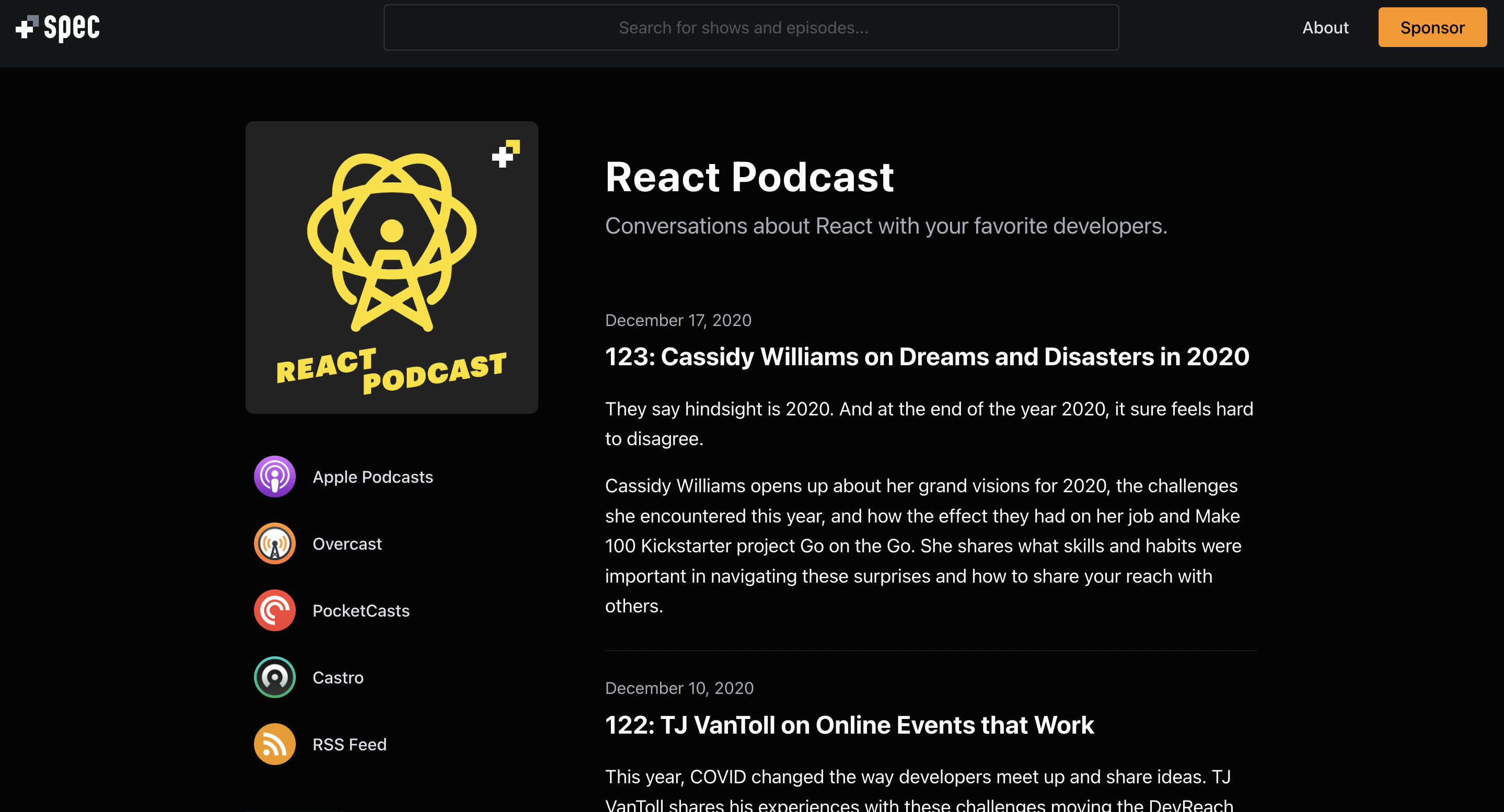Open episode 123 Cassidy Williams title
This screenshot has width=1504, height=812.
927,357
